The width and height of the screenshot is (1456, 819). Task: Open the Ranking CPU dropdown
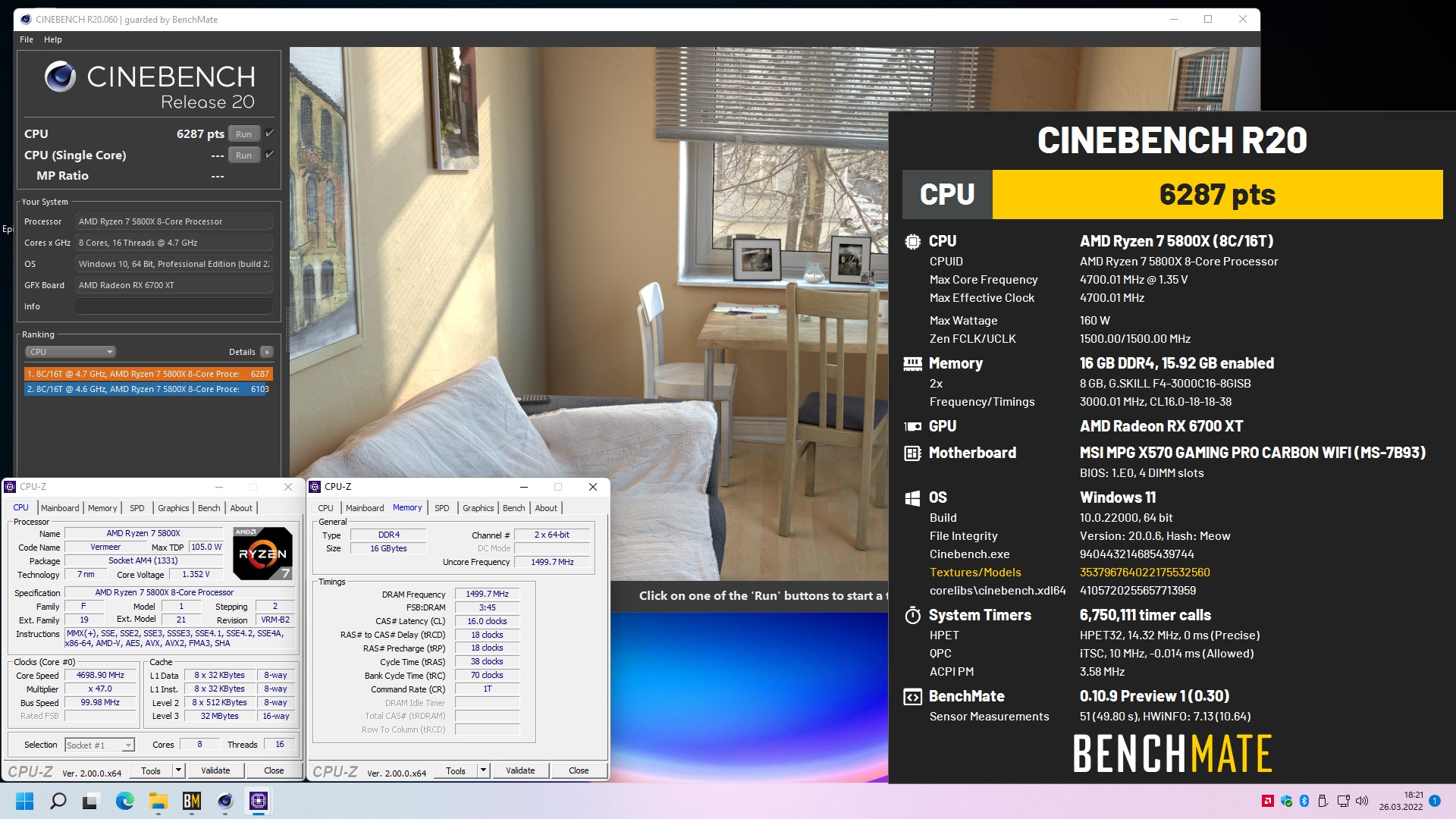pyautogui.click(x=71, y=352)
